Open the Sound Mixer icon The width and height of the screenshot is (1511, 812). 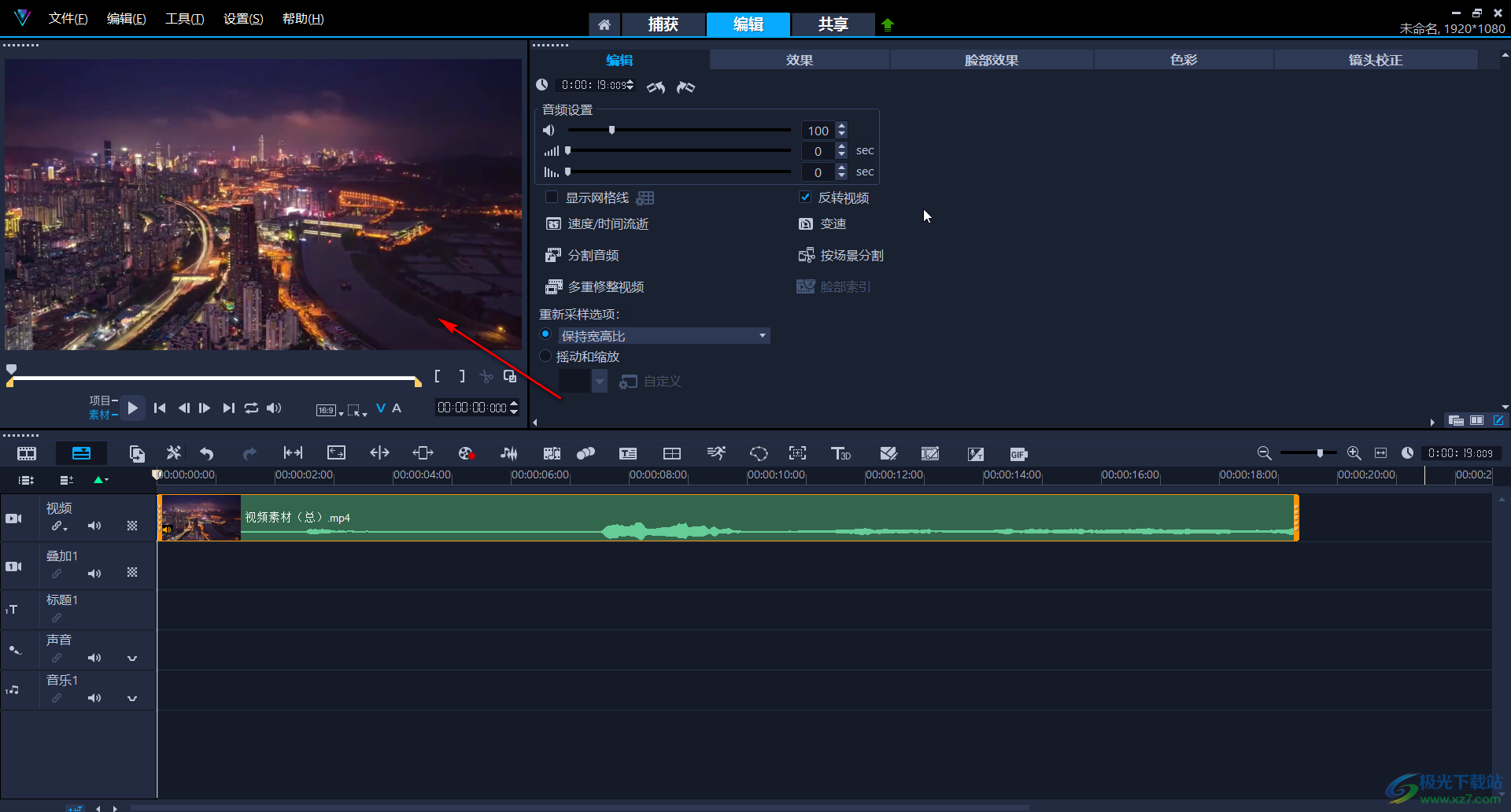509,453
